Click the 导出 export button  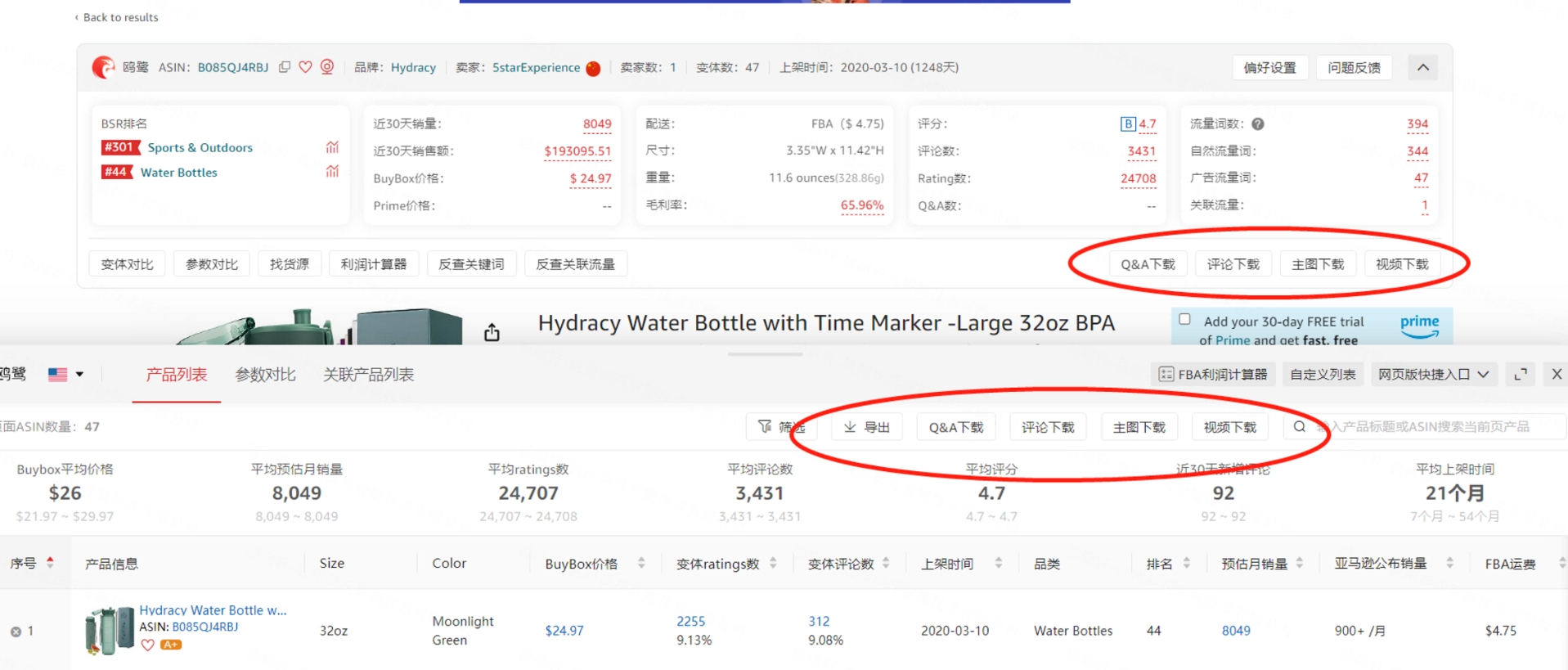(x=867, y=427)
